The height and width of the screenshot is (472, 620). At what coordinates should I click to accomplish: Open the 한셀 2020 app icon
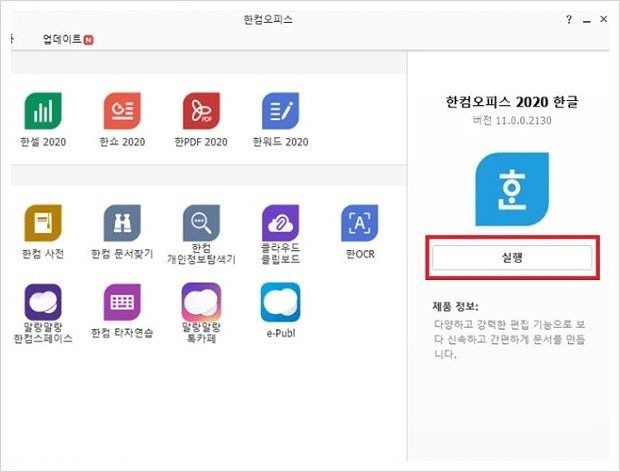pyautogui.click(x=43, y=111)
